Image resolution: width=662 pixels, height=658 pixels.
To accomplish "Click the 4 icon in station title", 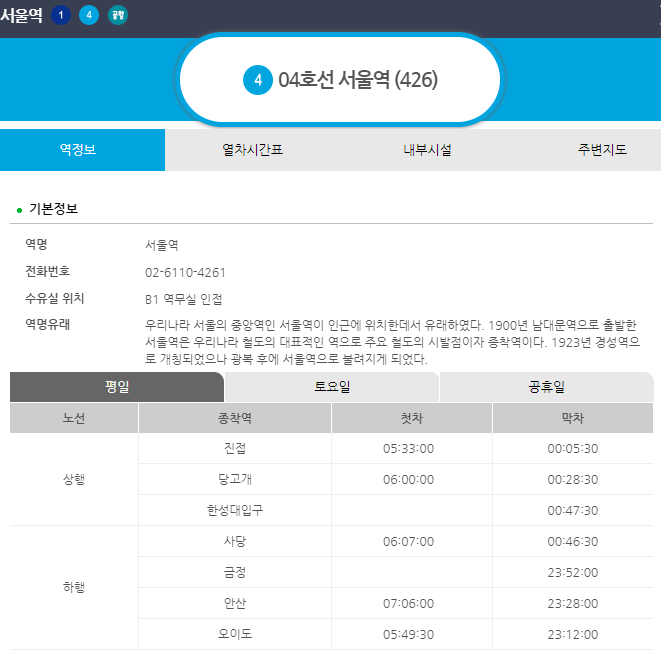I will click(x=258, y=80).
